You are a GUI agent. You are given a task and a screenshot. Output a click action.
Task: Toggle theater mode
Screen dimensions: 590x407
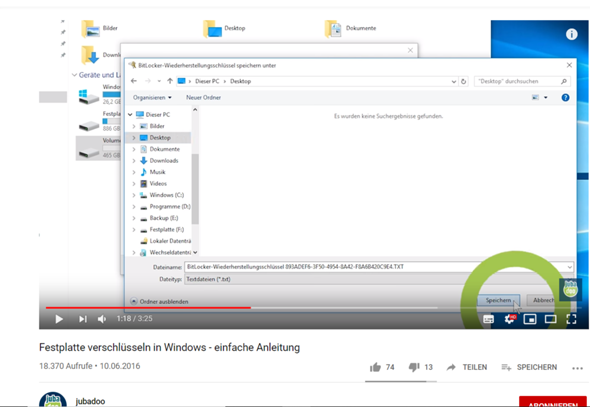[x=550, y=319]
